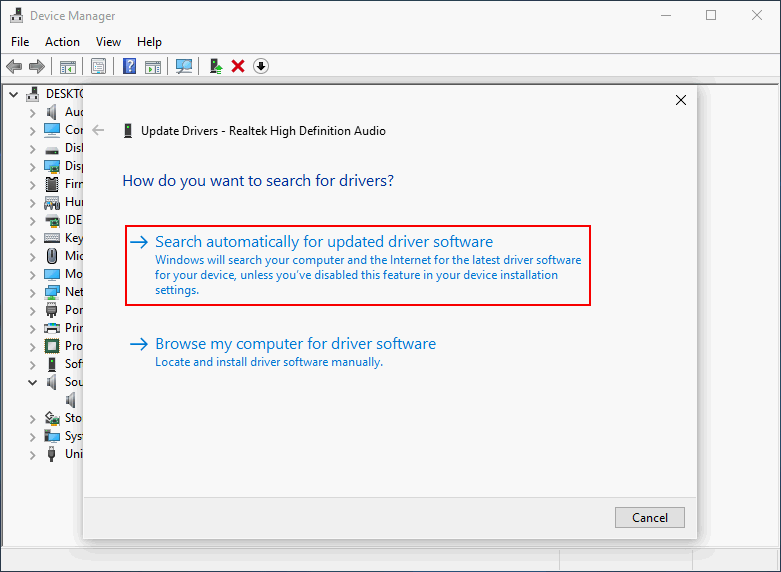The height and width of the screenshot is (572, 781).
Task: Expand the System devices category chevron
Action: point(32,436)
